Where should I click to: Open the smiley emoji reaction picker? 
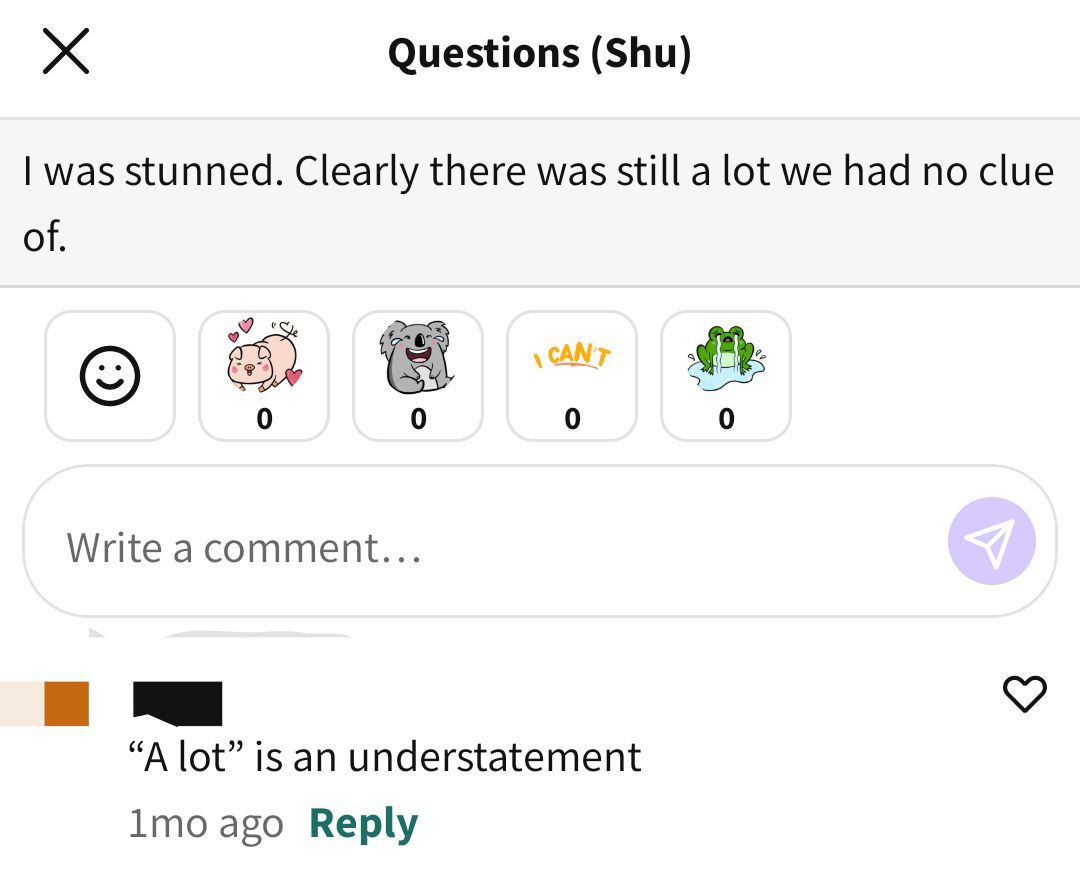[x=110, y=376]
